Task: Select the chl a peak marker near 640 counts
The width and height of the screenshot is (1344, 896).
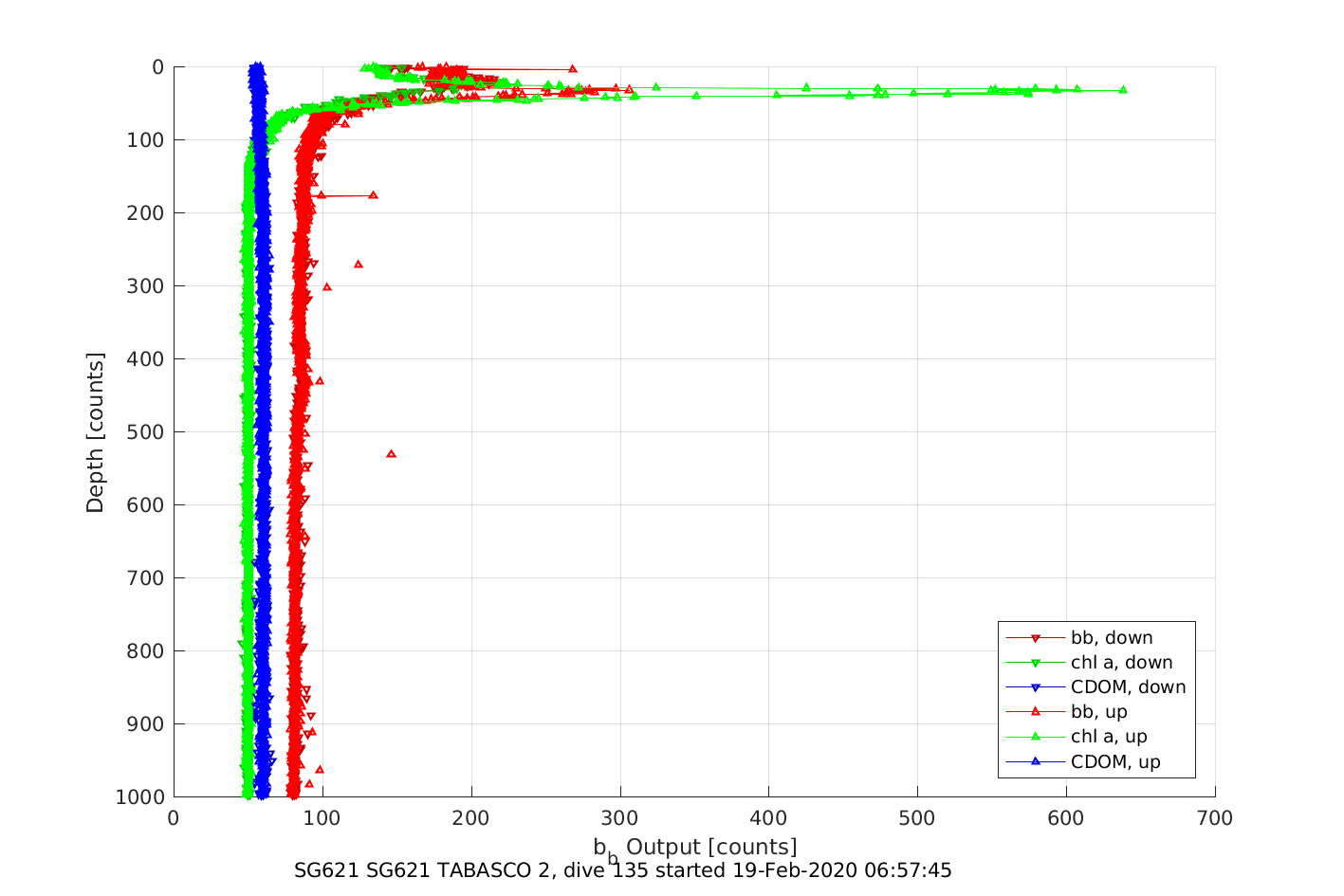Action: pyautogui.click(x=1123, y=89)
